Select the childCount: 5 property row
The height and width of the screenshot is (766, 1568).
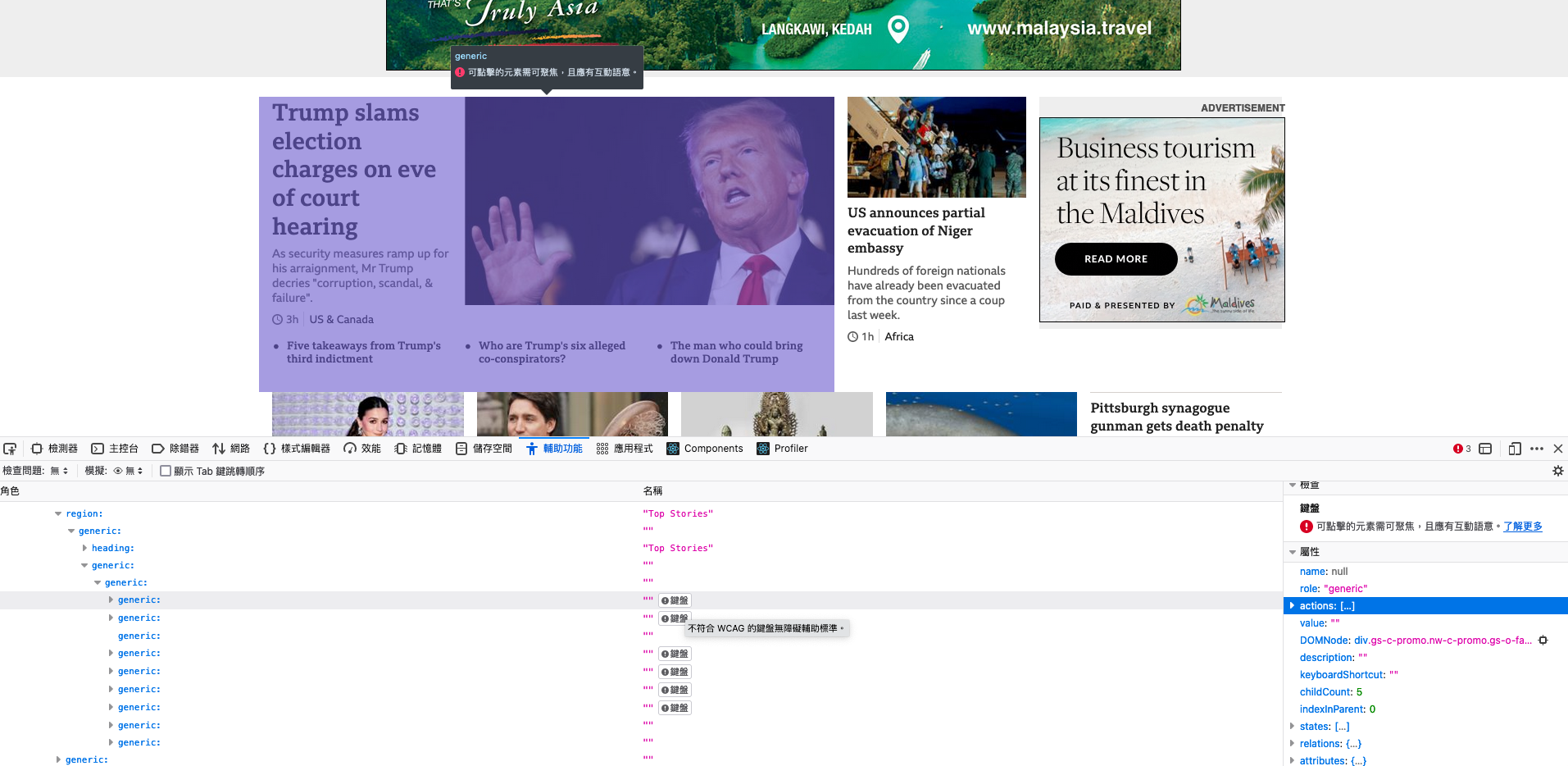pyautogui.click(x=1425, y=692)
